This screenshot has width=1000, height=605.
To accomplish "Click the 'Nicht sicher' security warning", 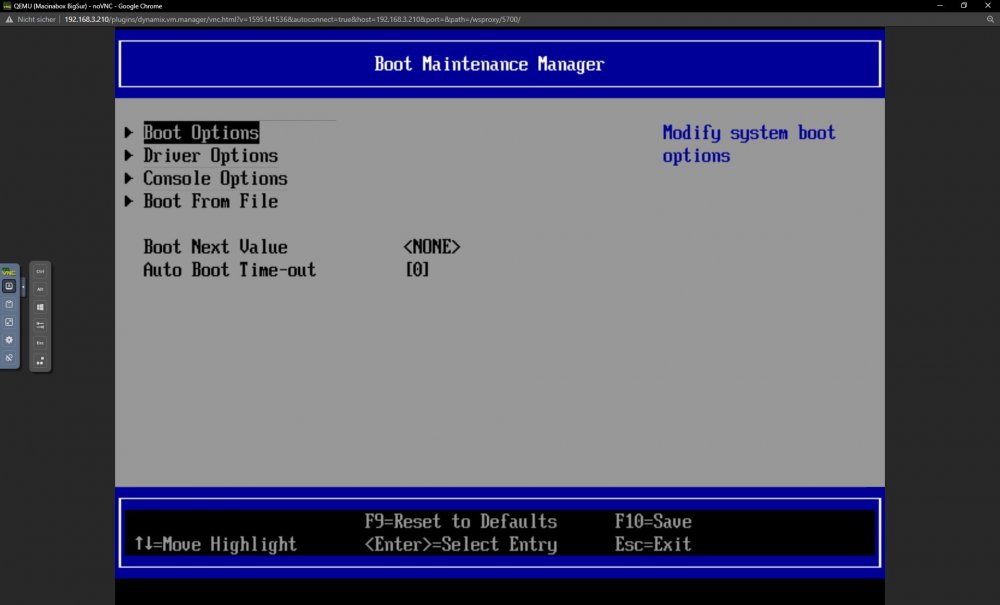I will (31, 20).
